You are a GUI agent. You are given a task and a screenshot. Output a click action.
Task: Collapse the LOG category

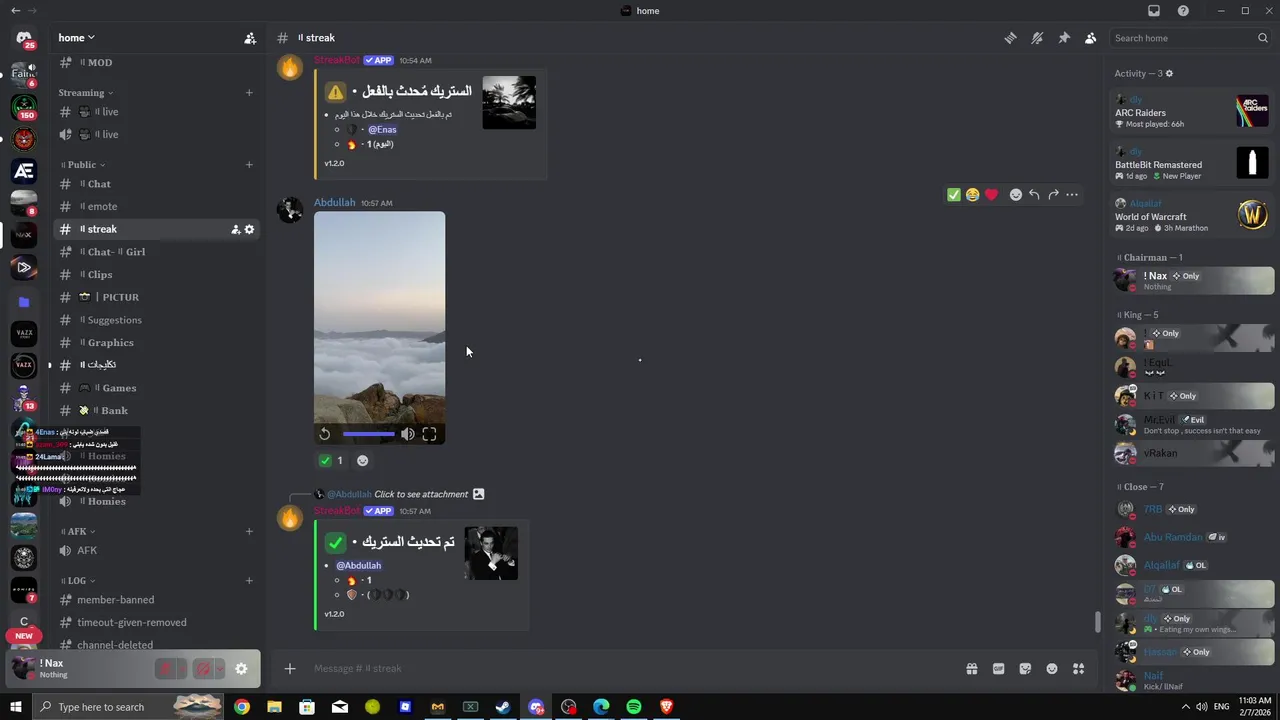(x=79, y=580)
